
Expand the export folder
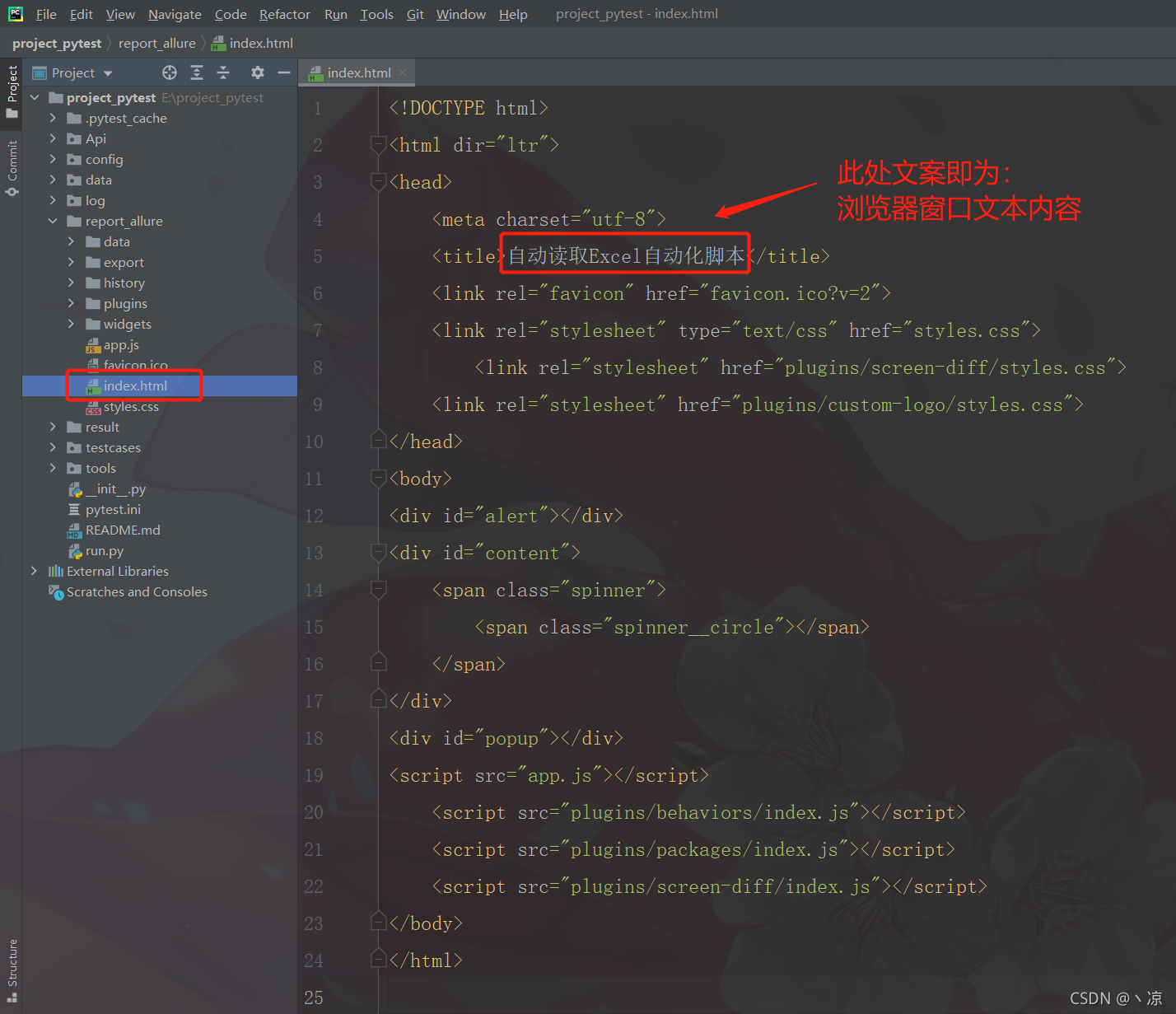tap(71, 262)
